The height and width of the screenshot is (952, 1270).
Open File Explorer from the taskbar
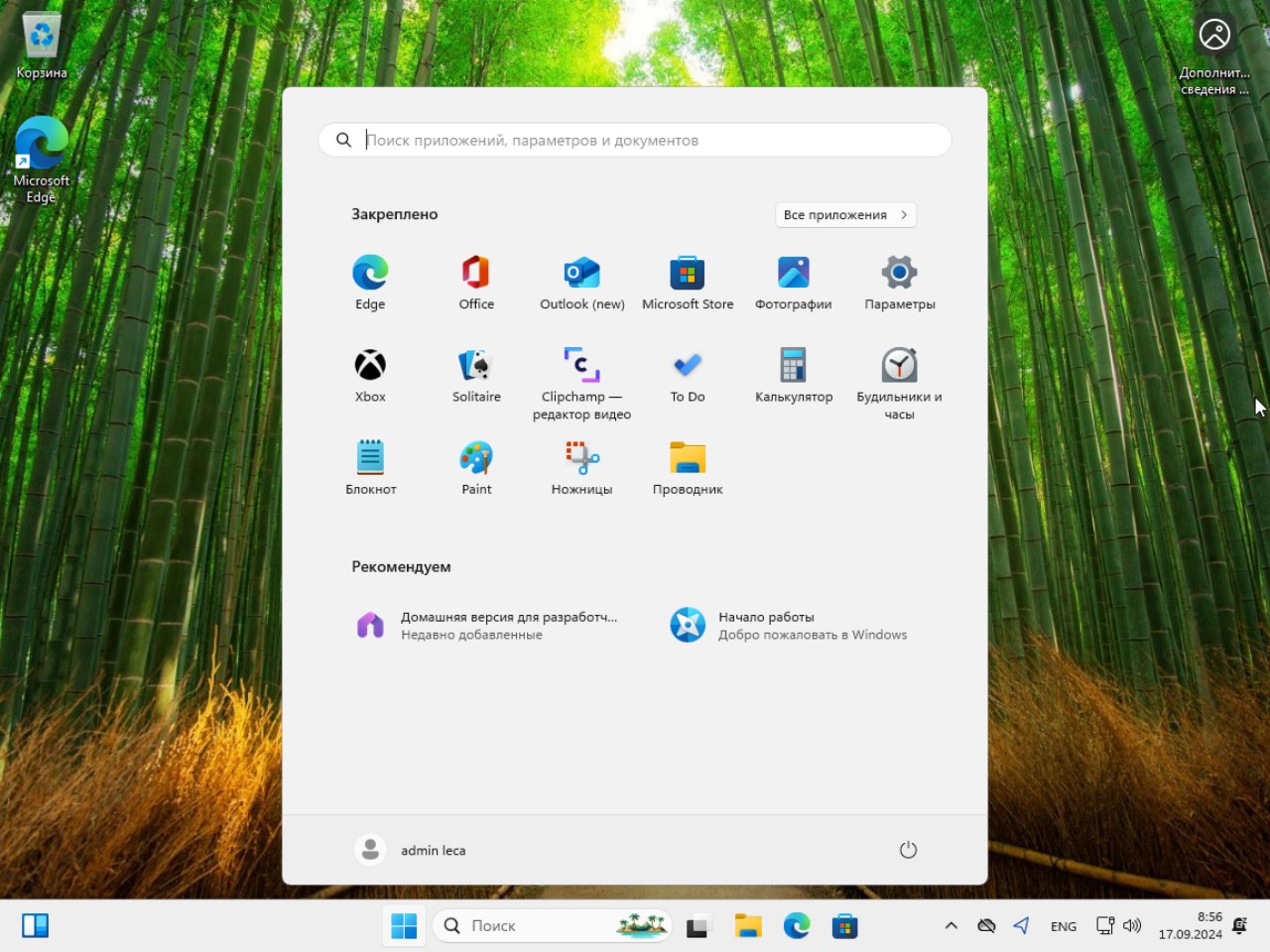[748, 926]
